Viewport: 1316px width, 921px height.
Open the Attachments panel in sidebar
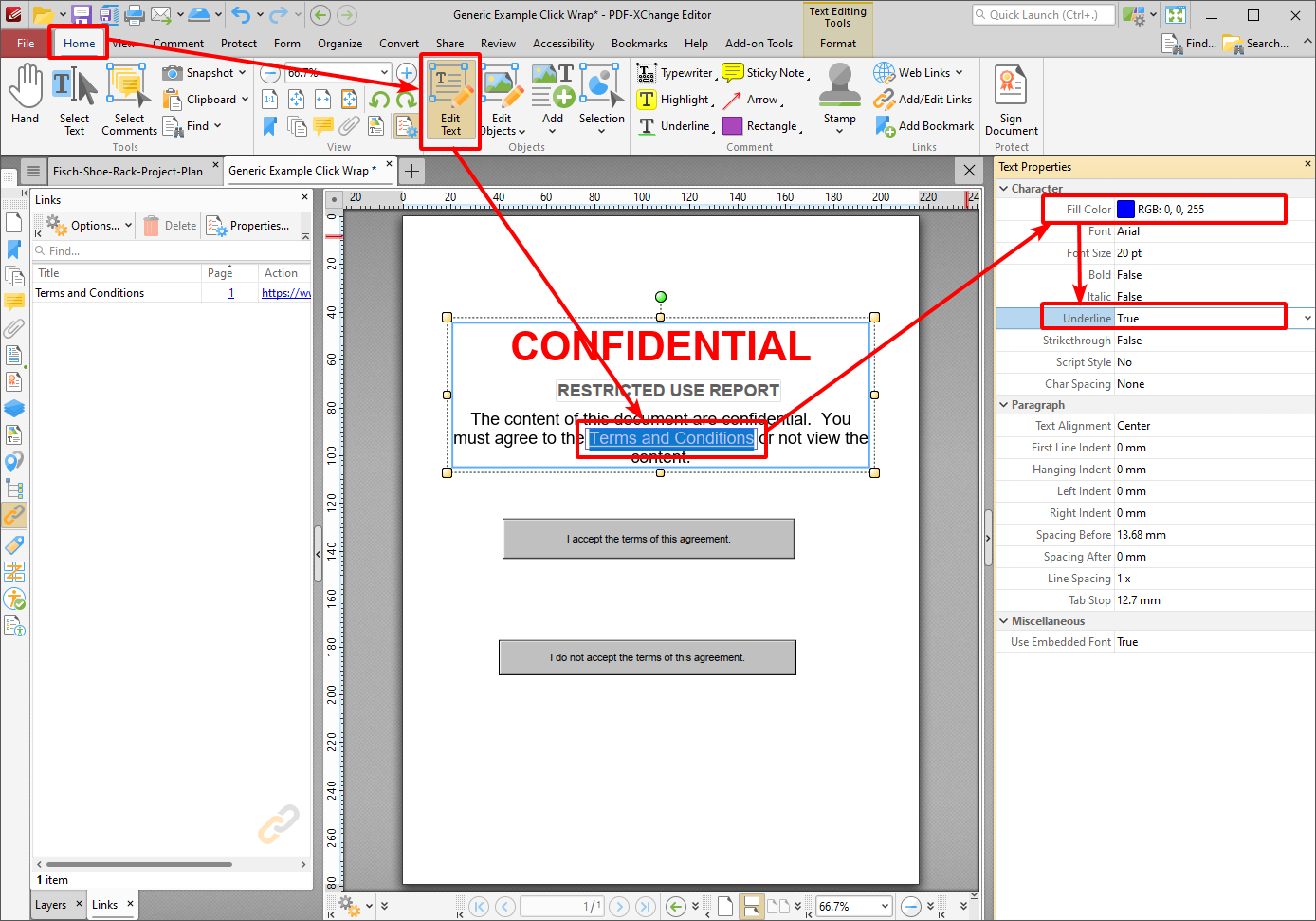(x=12, y=328)
